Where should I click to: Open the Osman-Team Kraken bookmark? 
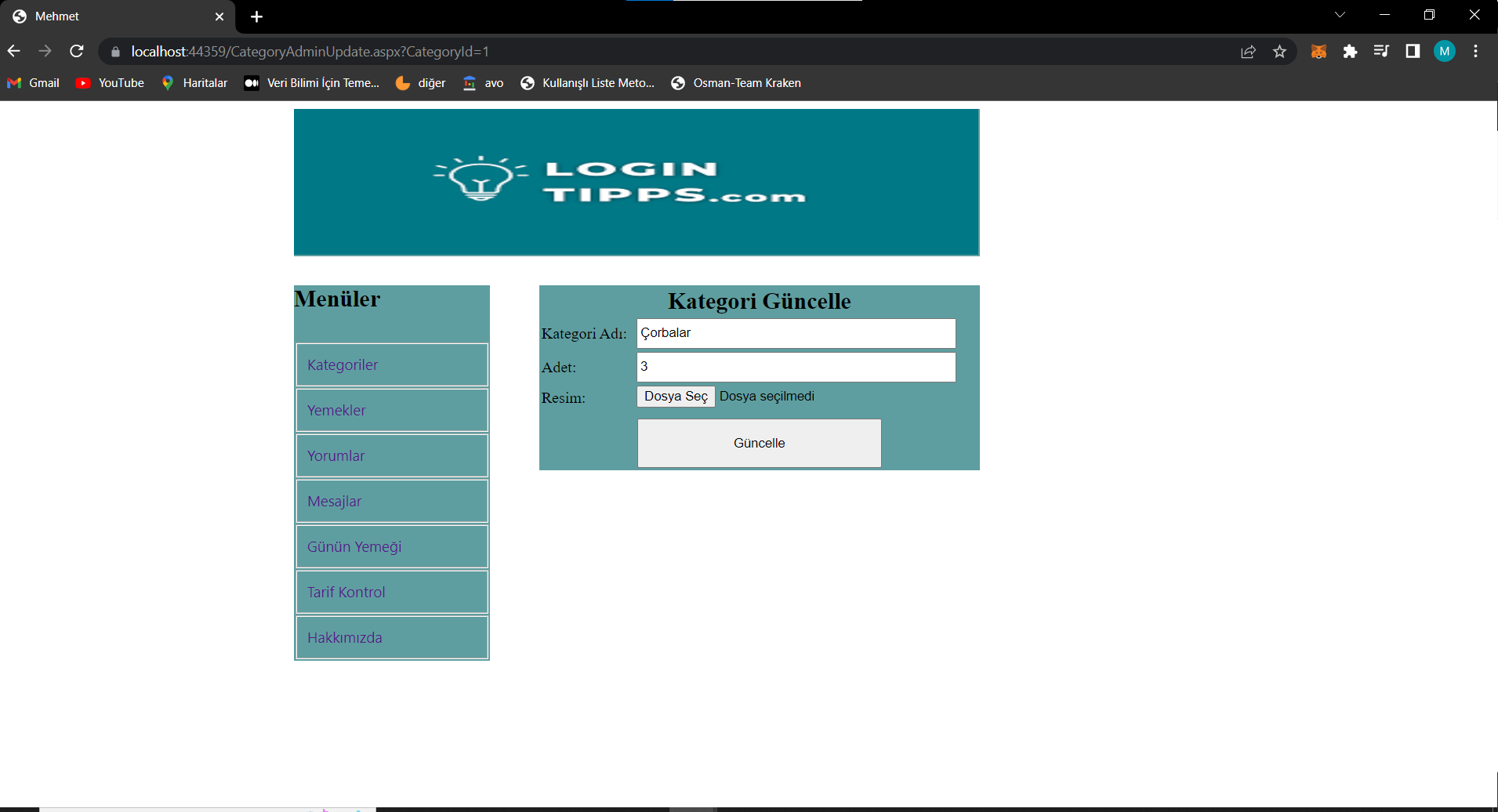point(736,83)
